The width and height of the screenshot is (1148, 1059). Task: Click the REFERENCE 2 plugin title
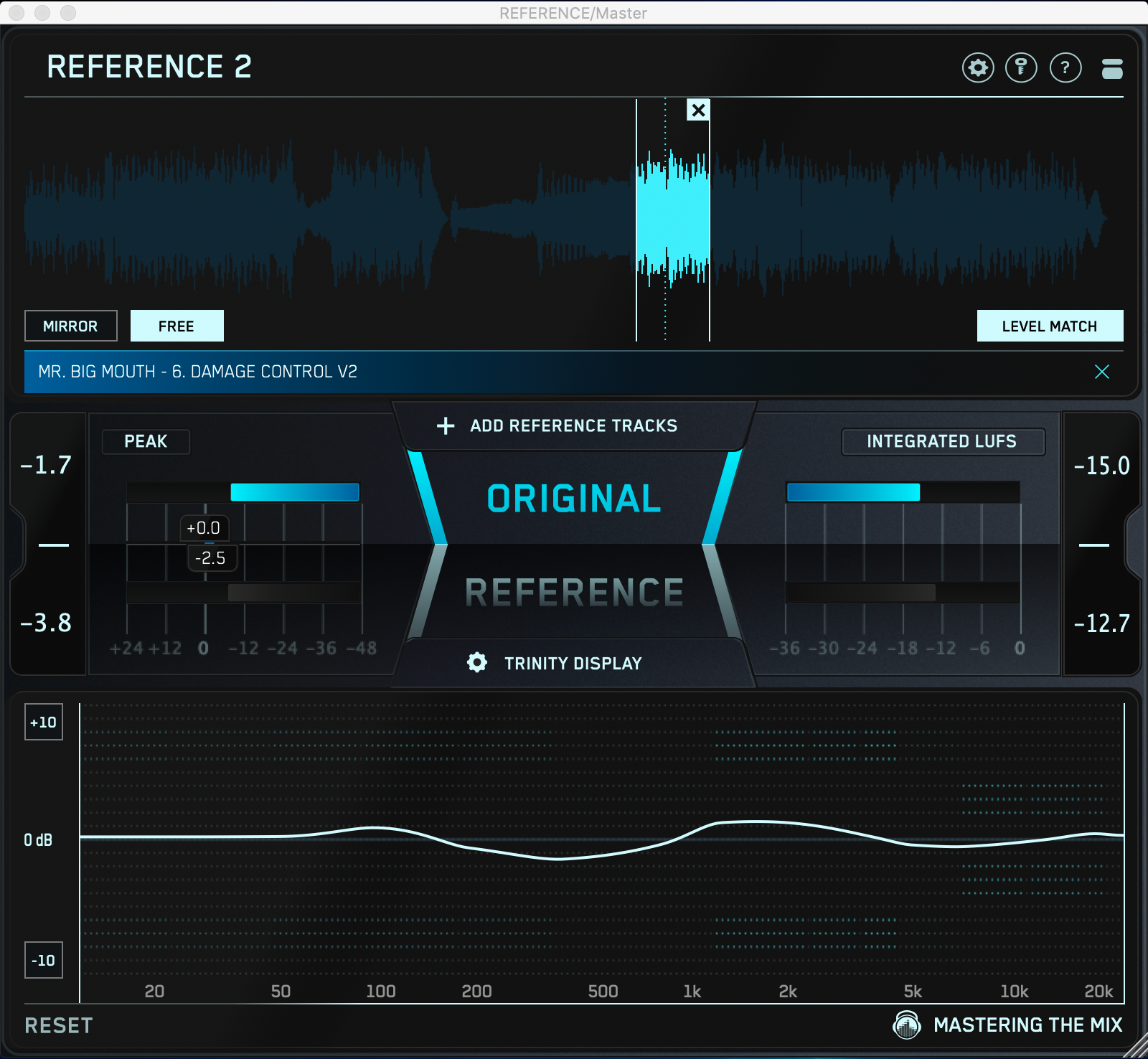coord(149,67)
